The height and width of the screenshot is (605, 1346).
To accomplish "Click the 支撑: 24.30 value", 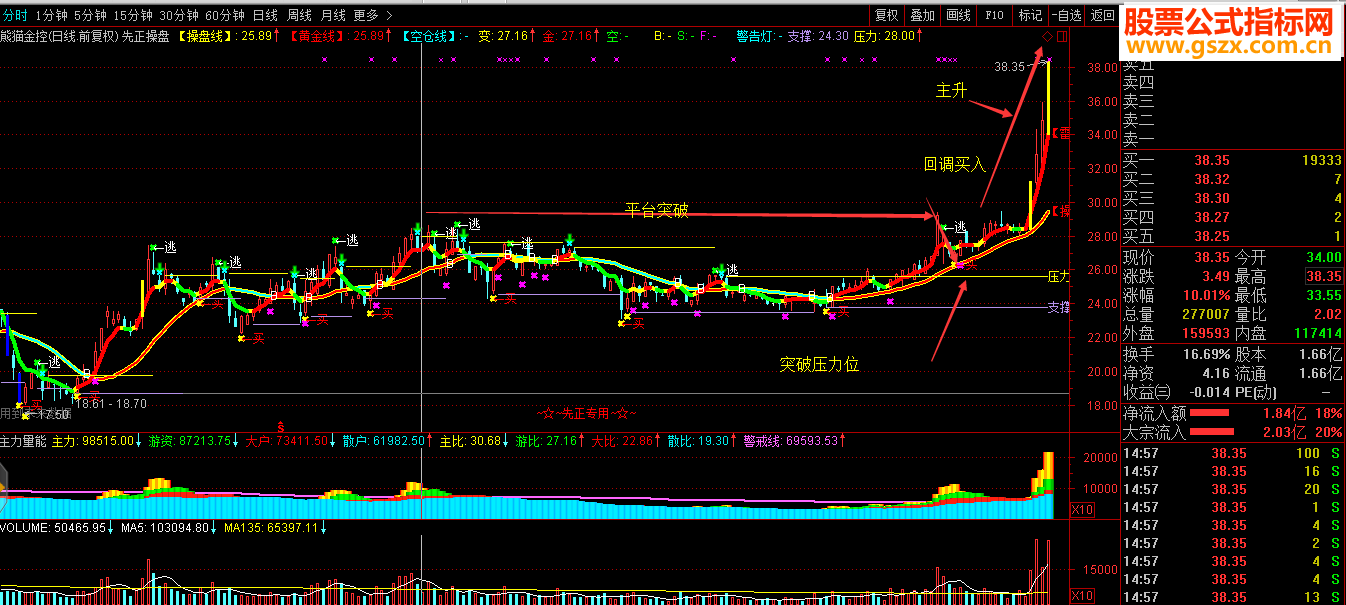I will pyautogui.click(x=817, y=36).
